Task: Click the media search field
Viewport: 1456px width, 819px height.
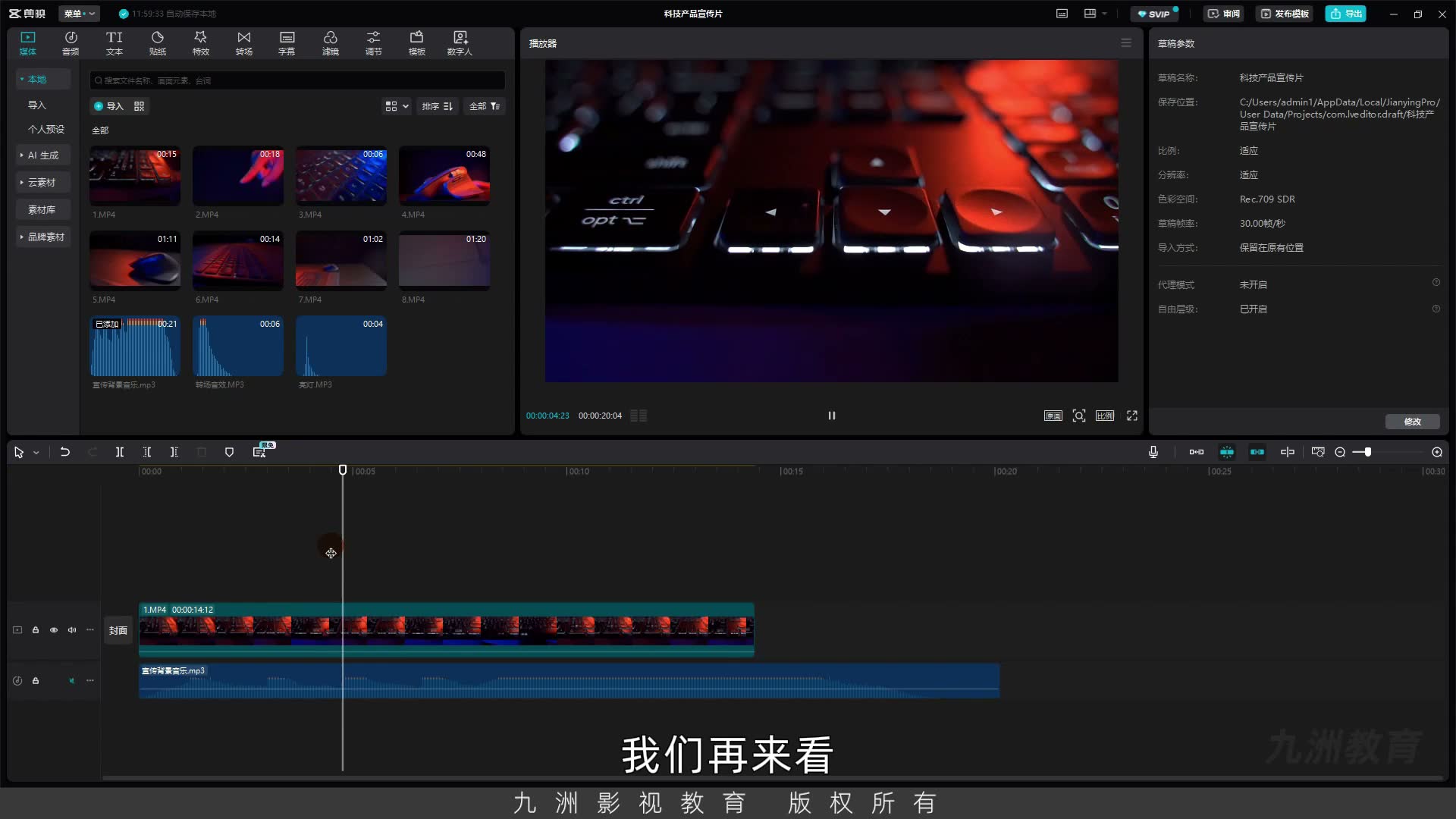Action: [297, 80]
